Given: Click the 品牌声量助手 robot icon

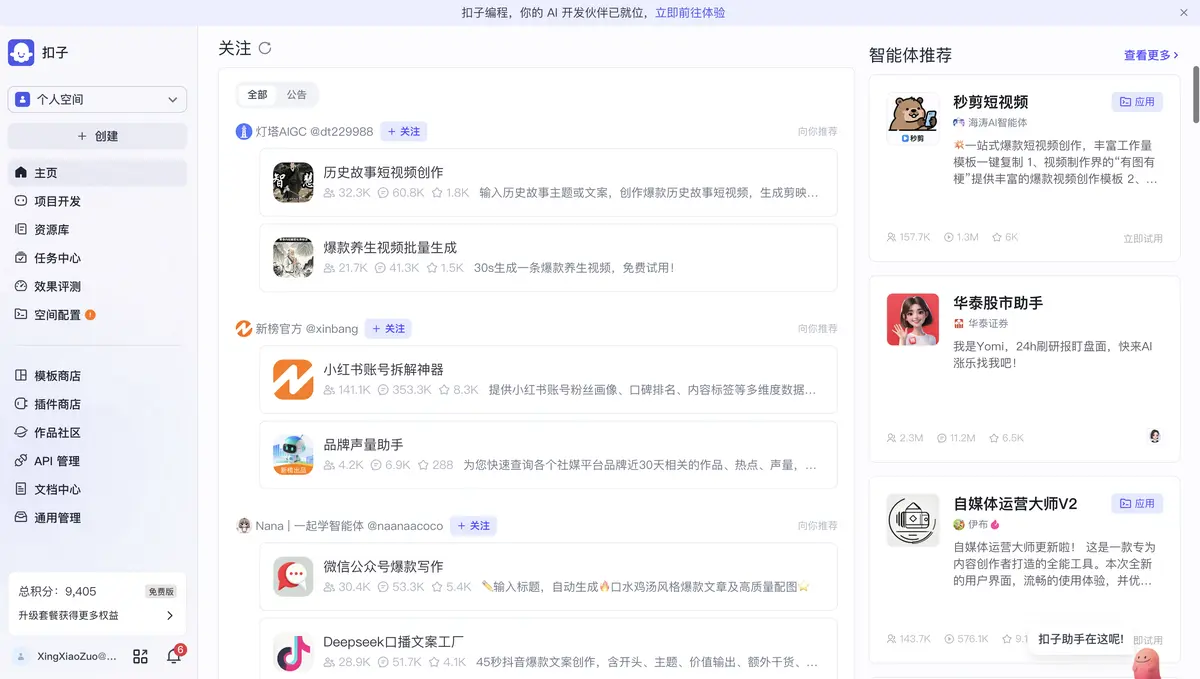Looking at the screenshot, I should pyautogui.click(x=293, y=454).
